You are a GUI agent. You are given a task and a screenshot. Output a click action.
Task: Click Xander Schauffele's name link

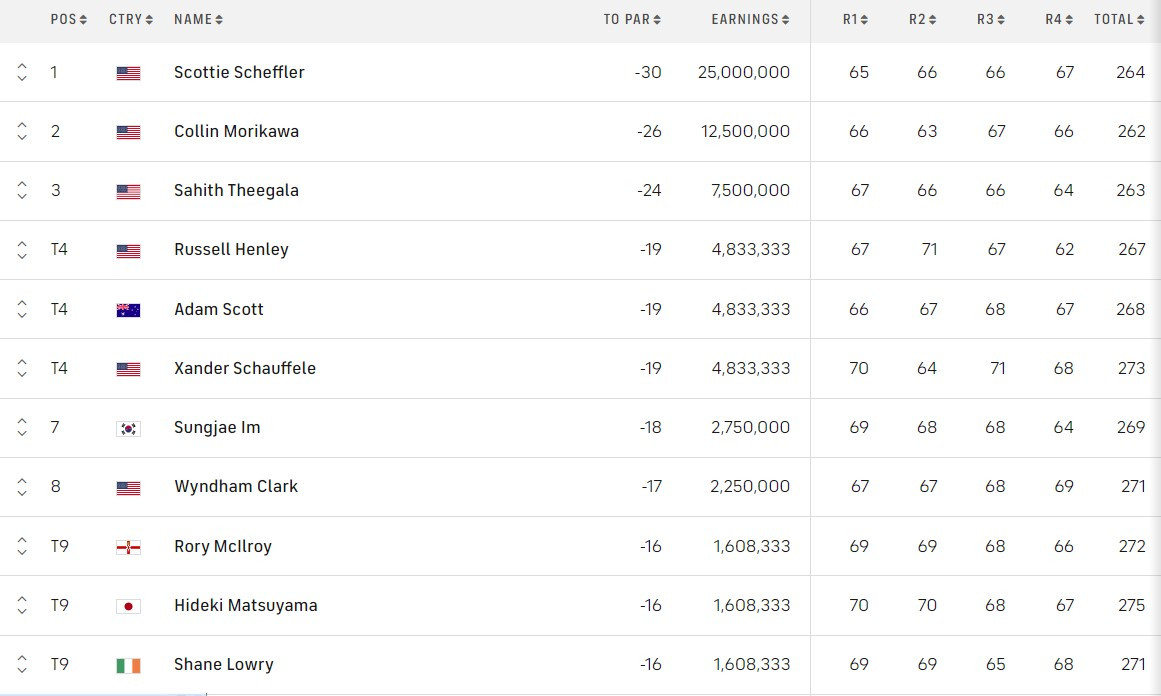[244, 368]
